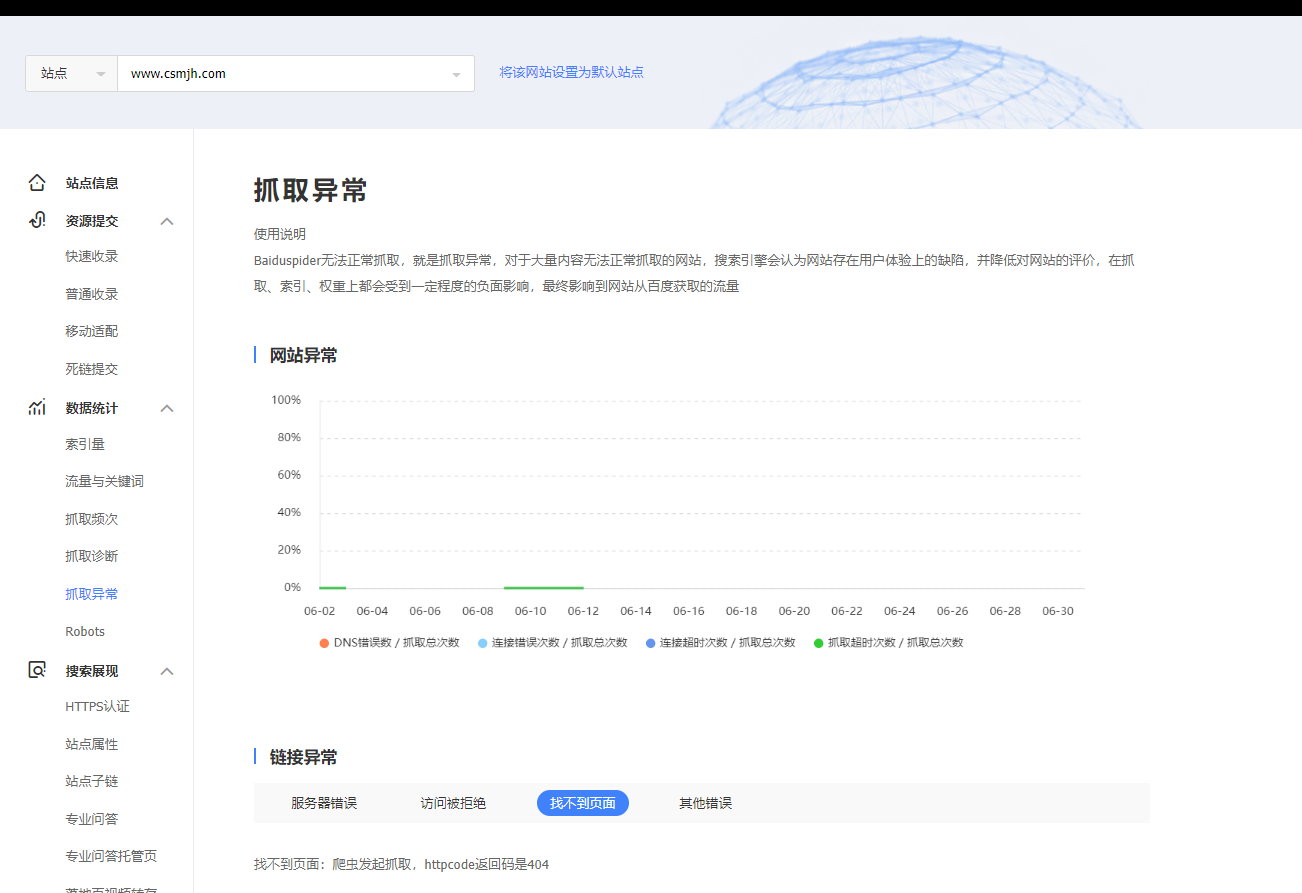Collapse the 数据统计 sidebar section
This screenshot has height=893, width=1302.
167,408
